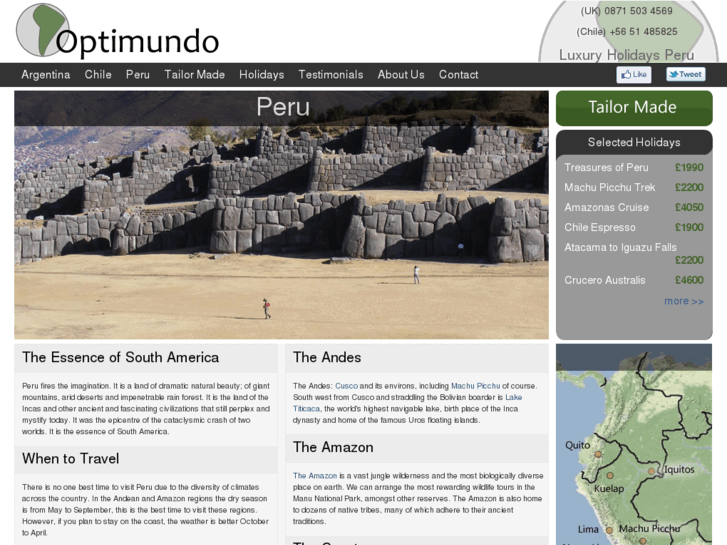The height and width of the screenshot is (545, 727).
Task: Click The Amazon section heading
Action: [x=333, y=447]
